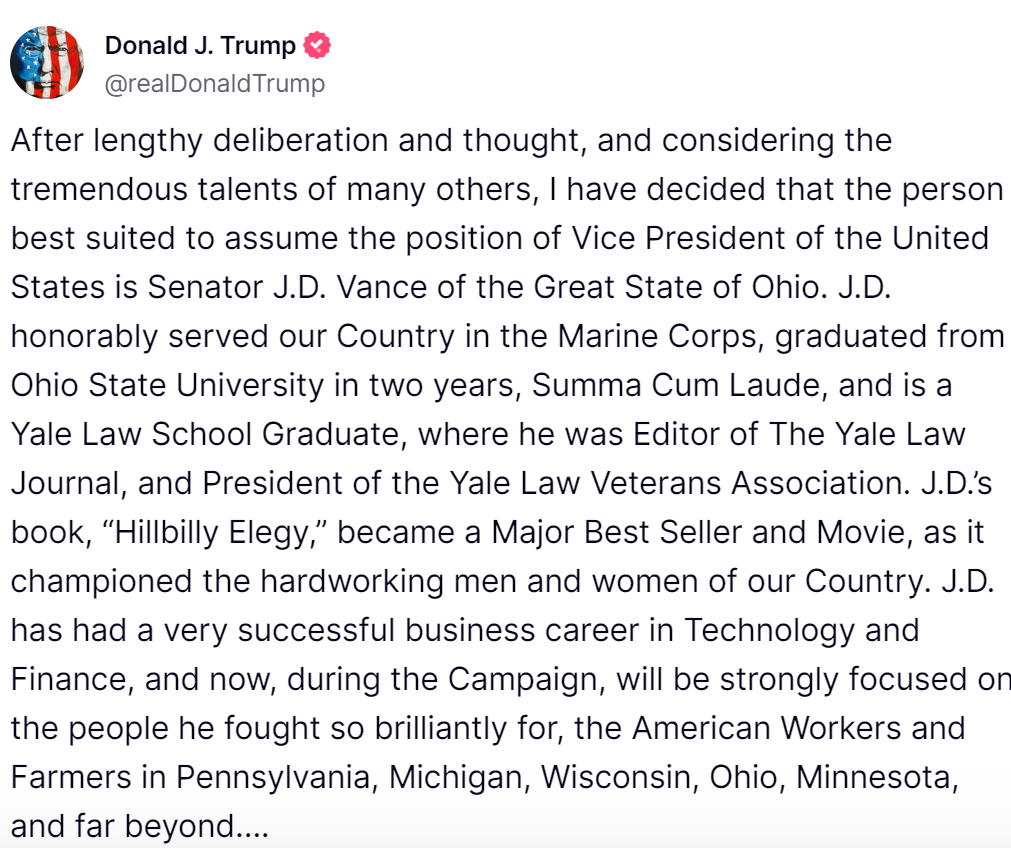The width and height of the screenshot is (1011, 848).
Task: Click the words "Marine Corps" in the post
Action: pos(657,337)
